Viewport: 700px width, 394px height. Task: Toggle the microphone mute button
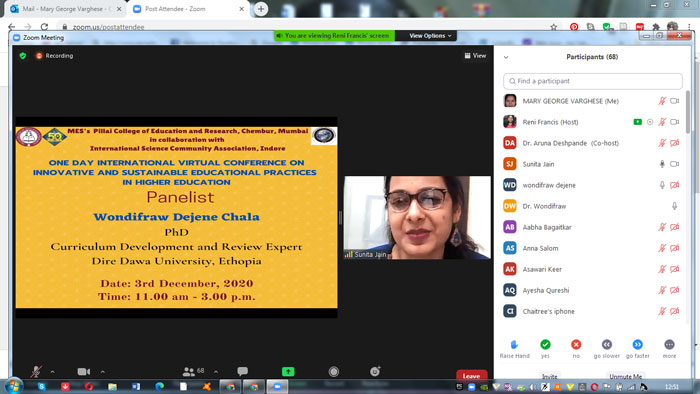[36, 371]
